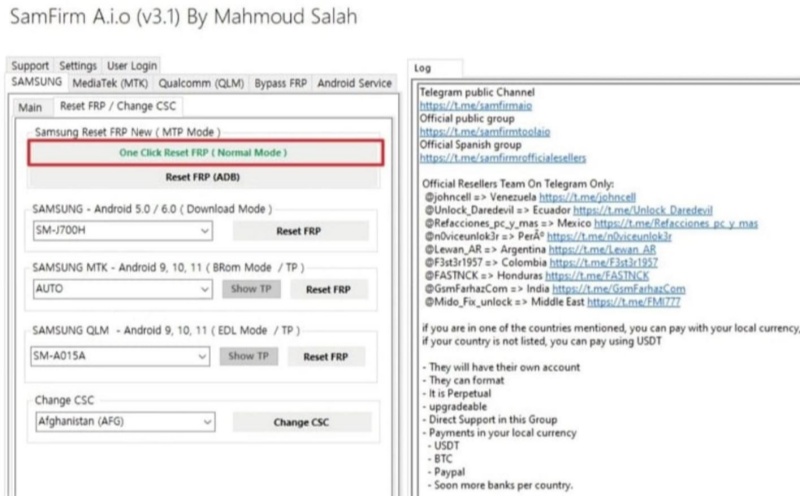
Task: Open the t.me/samfirmtoolaio group link
Action: click(x=485, y=132)
